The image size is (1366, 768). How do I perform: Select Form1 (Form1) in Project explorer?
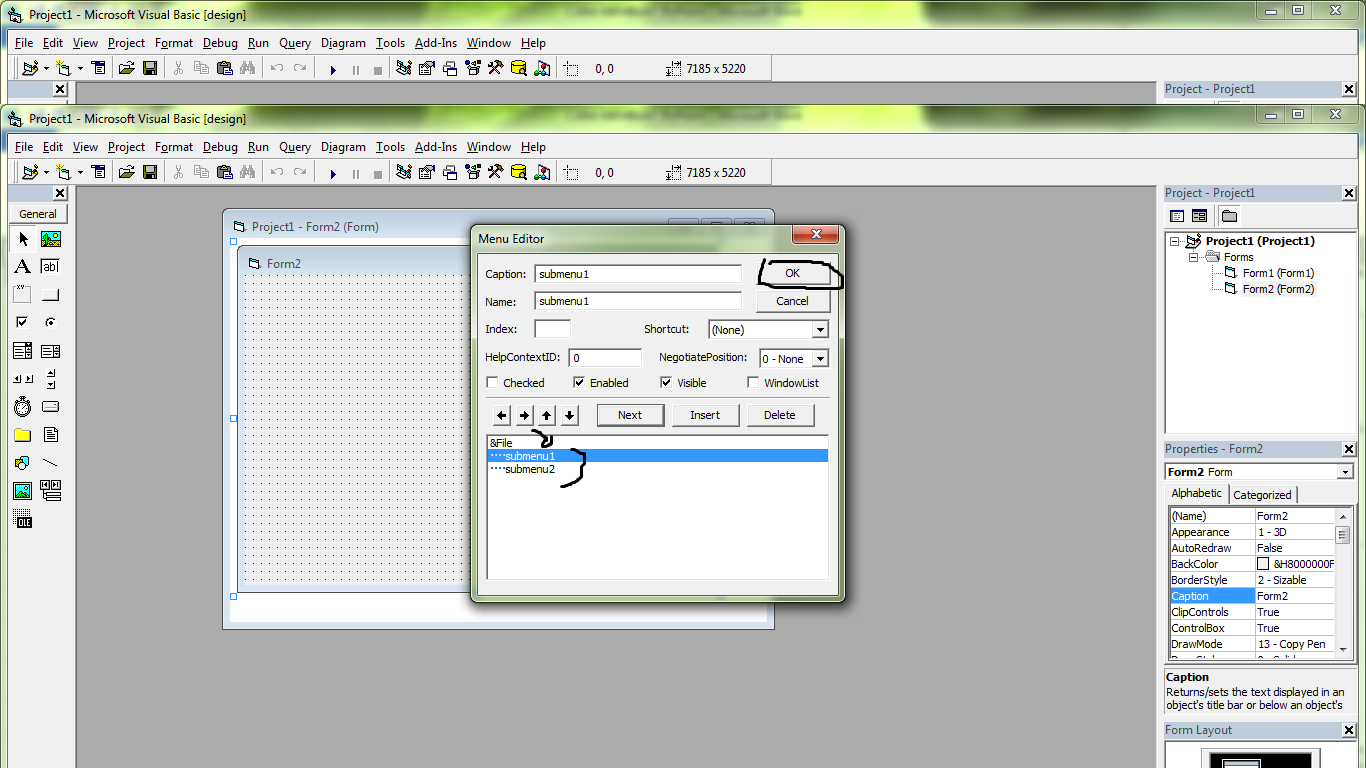[1278, 273]
